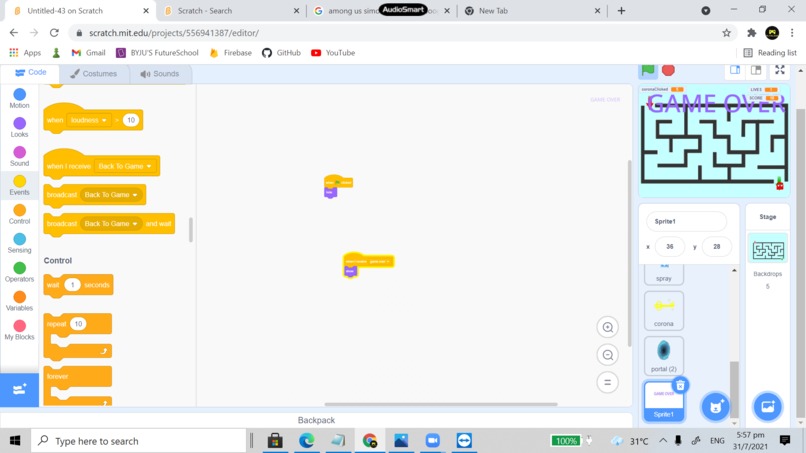Select the Control blocks category

click(x=19, y=214)
